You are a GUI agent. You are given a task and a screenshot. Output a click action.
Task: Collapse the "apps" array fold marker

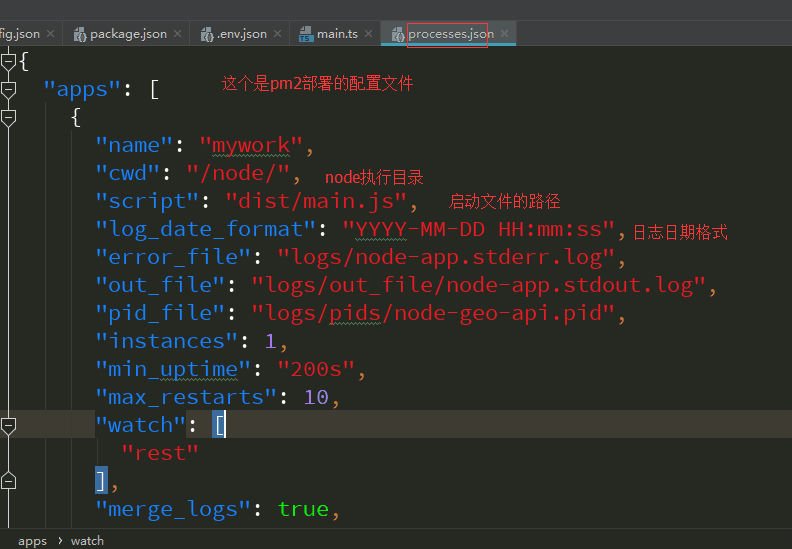point(8,90)
